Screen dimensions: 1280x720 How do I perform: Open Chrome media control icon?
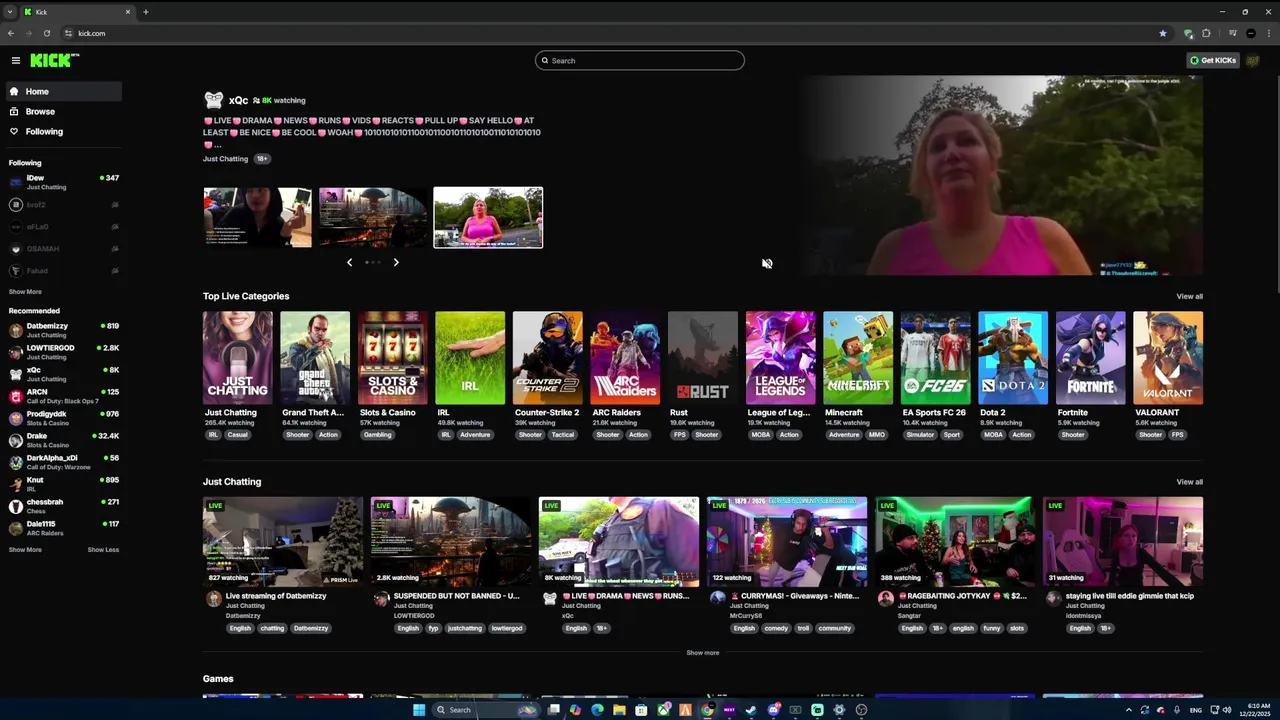click(1232, 33)
